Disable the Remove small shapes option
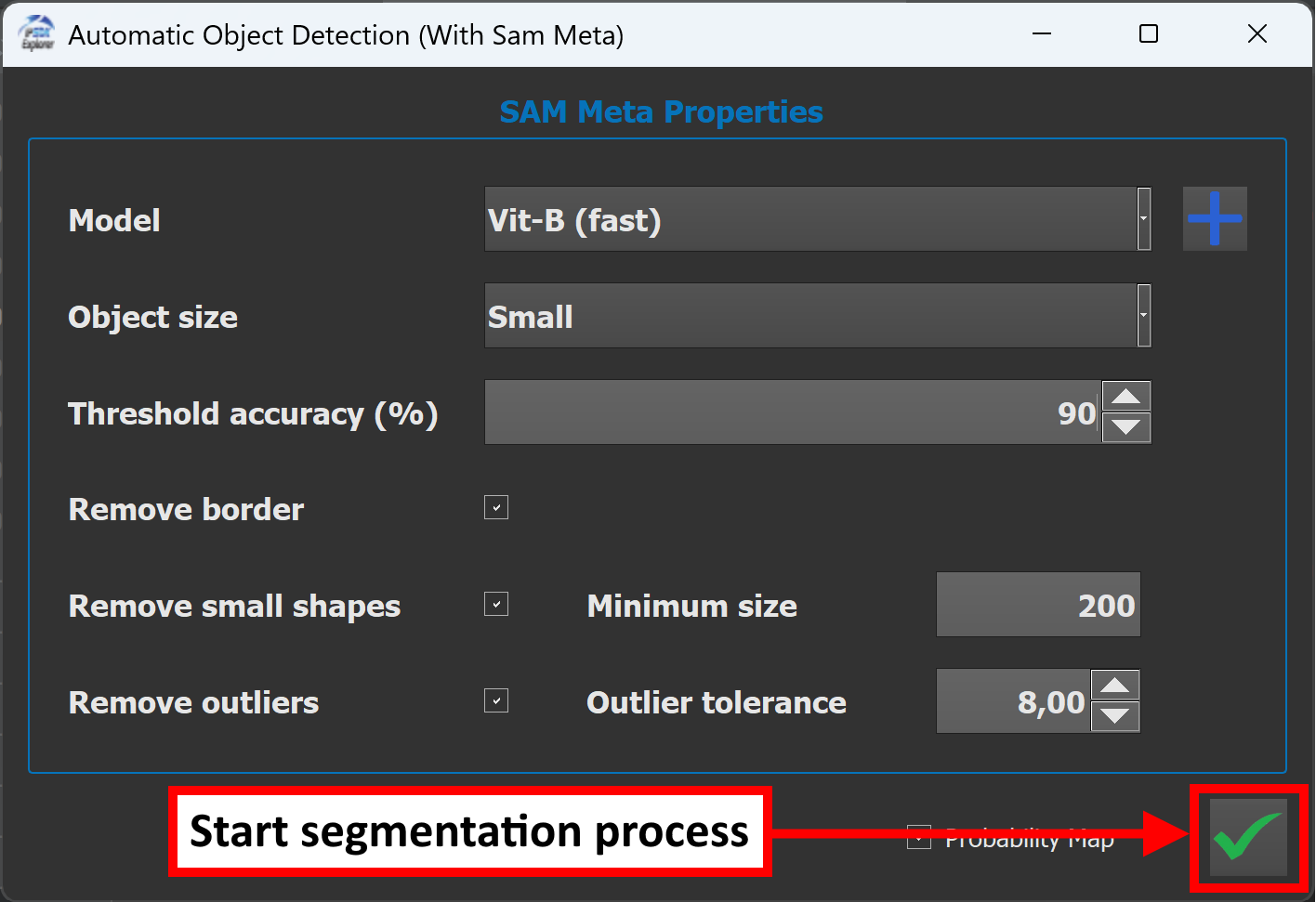Image resolution: width=1316 pixels, height=902 pixels. [496, 604]
